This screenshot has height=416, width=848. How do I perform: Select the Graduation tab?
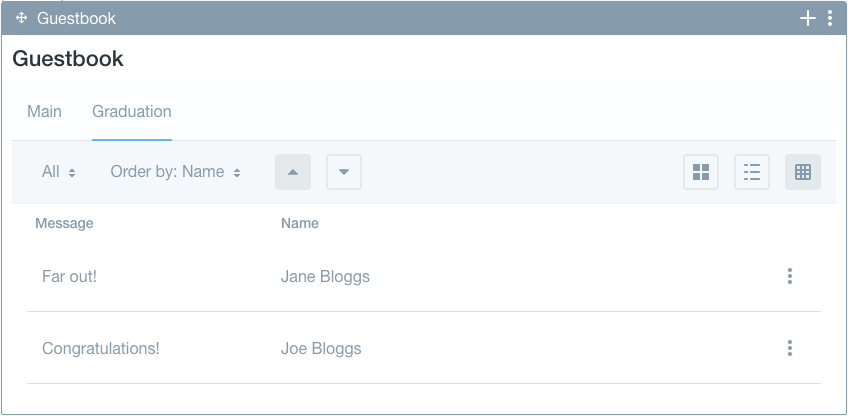(132, 112)
